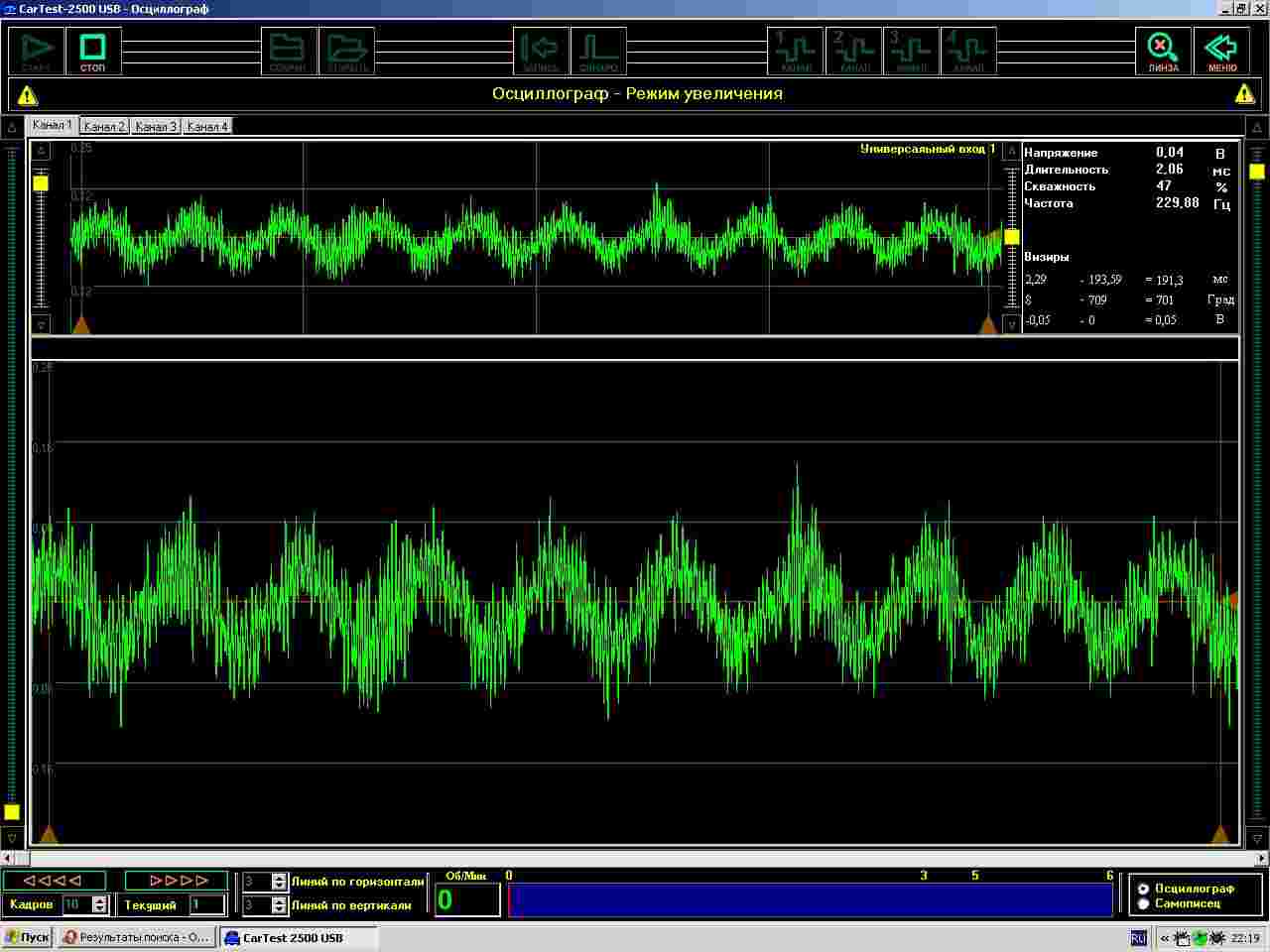Switch to Результаты поиска taskbar window
This screenshot has width=1270, height=952.
136,937
